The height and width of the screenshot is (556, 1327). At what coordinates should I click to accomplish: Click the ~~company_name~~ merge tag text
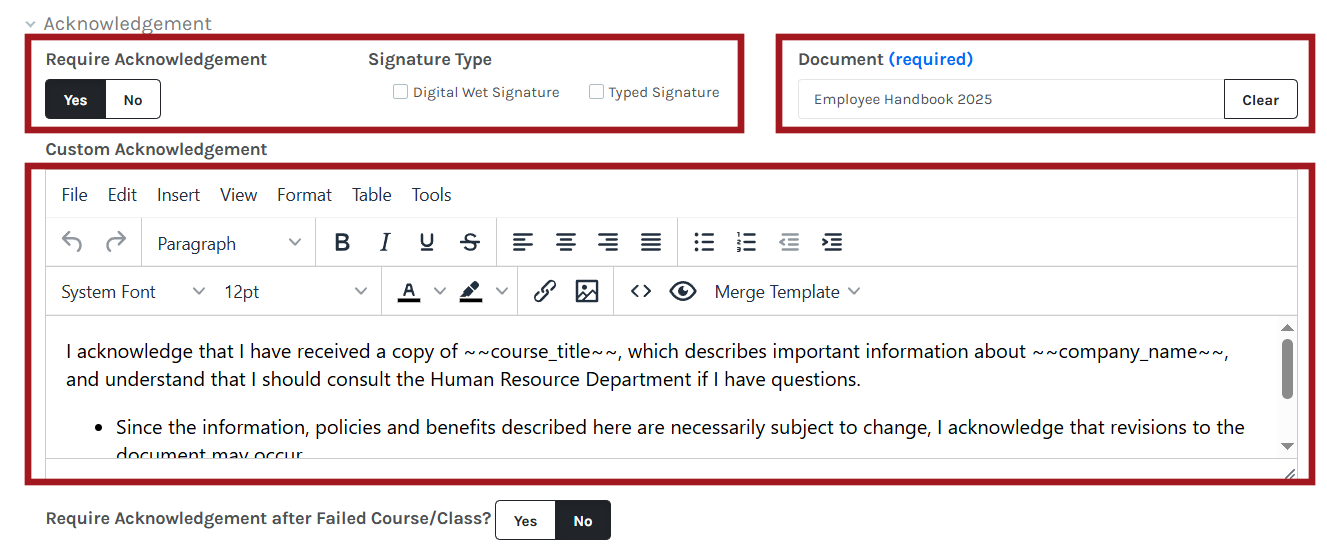[1129, 351]
